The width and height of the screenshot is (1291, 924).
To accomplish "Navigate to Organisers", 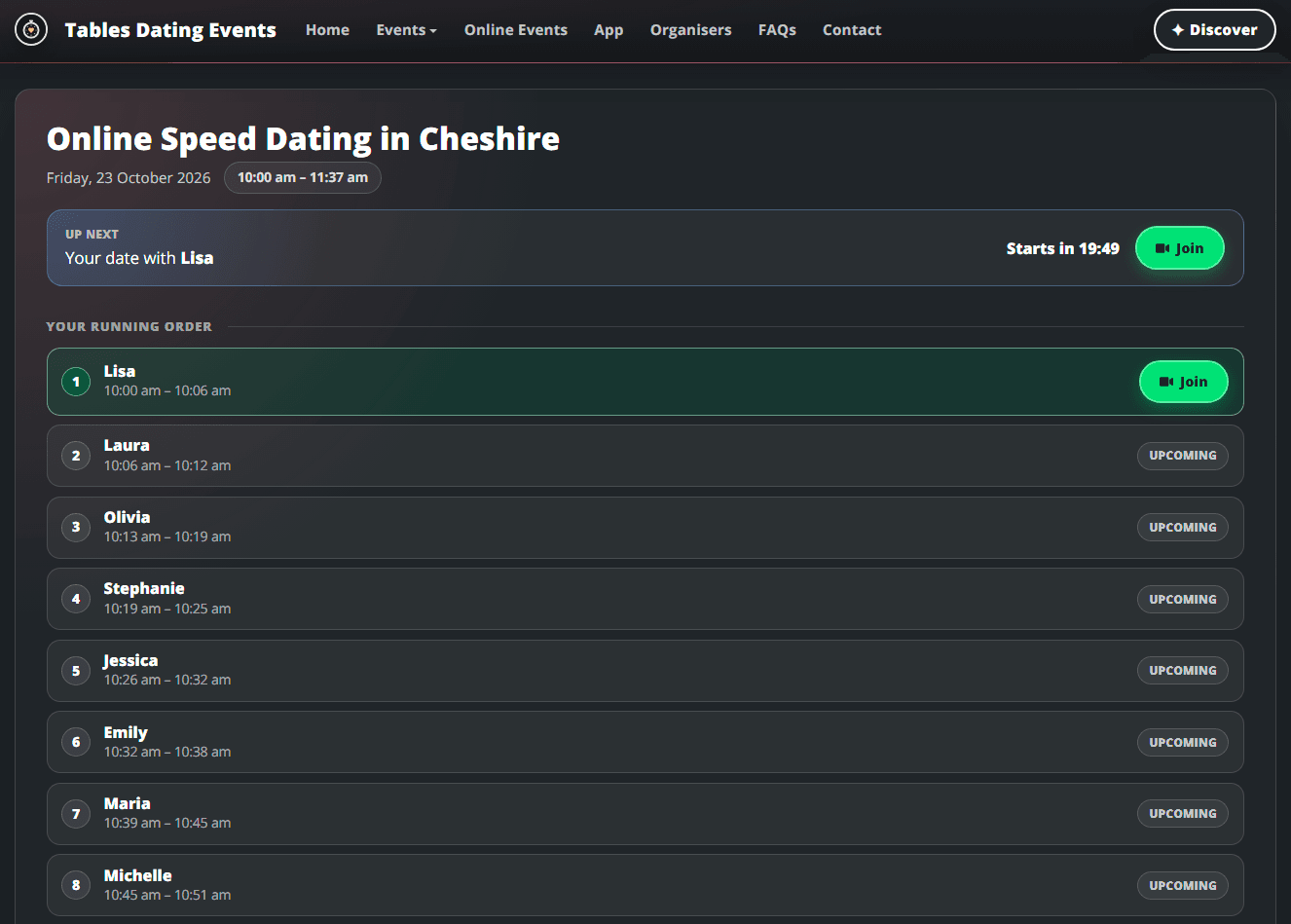I will pos(690,30).
